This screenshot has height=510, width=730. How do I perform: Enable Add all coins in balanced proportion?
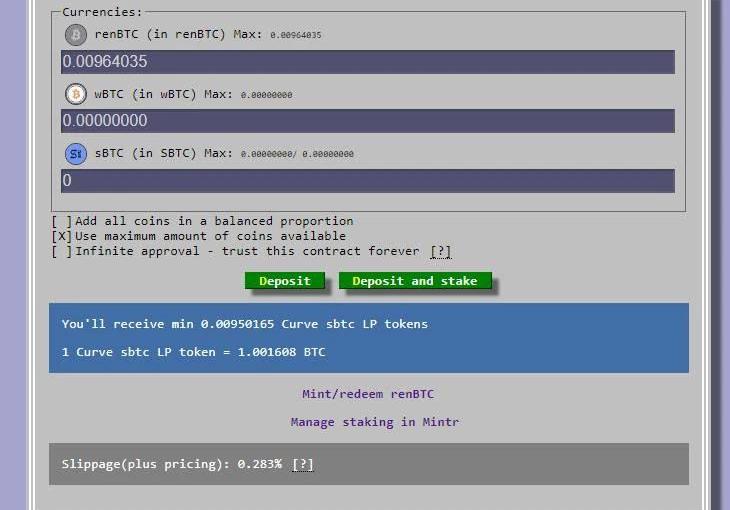coord(61,221)
